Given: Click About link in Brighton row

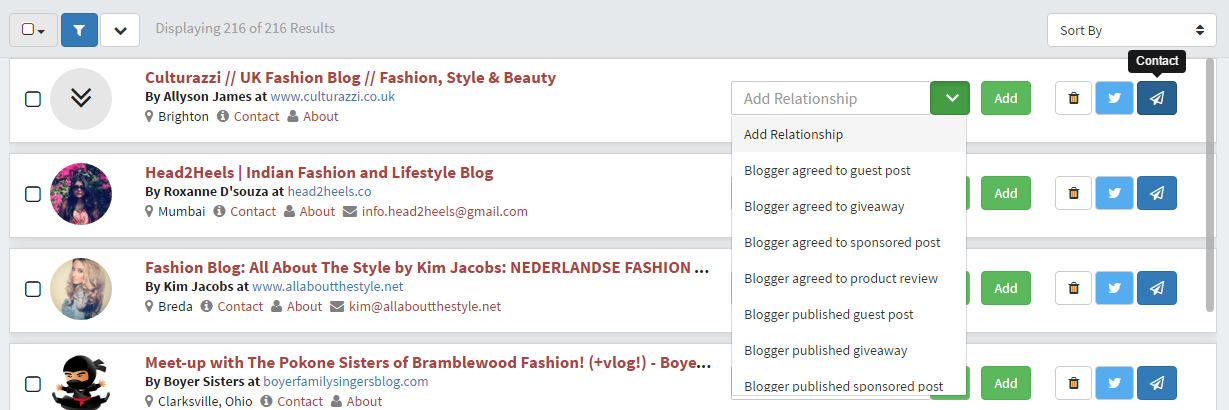Looking at the screenshot, I should click(321, 116).
